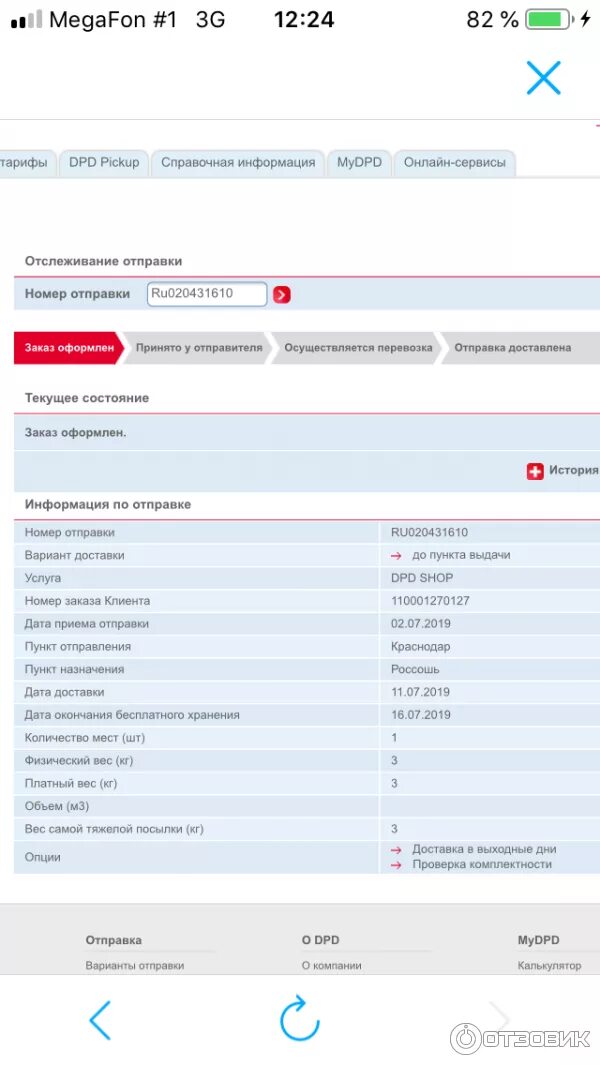Viewport: 600px width, 1065px height.
Task: Tap the 12:24 clock in the status bar
Action: tap(304, 20)
